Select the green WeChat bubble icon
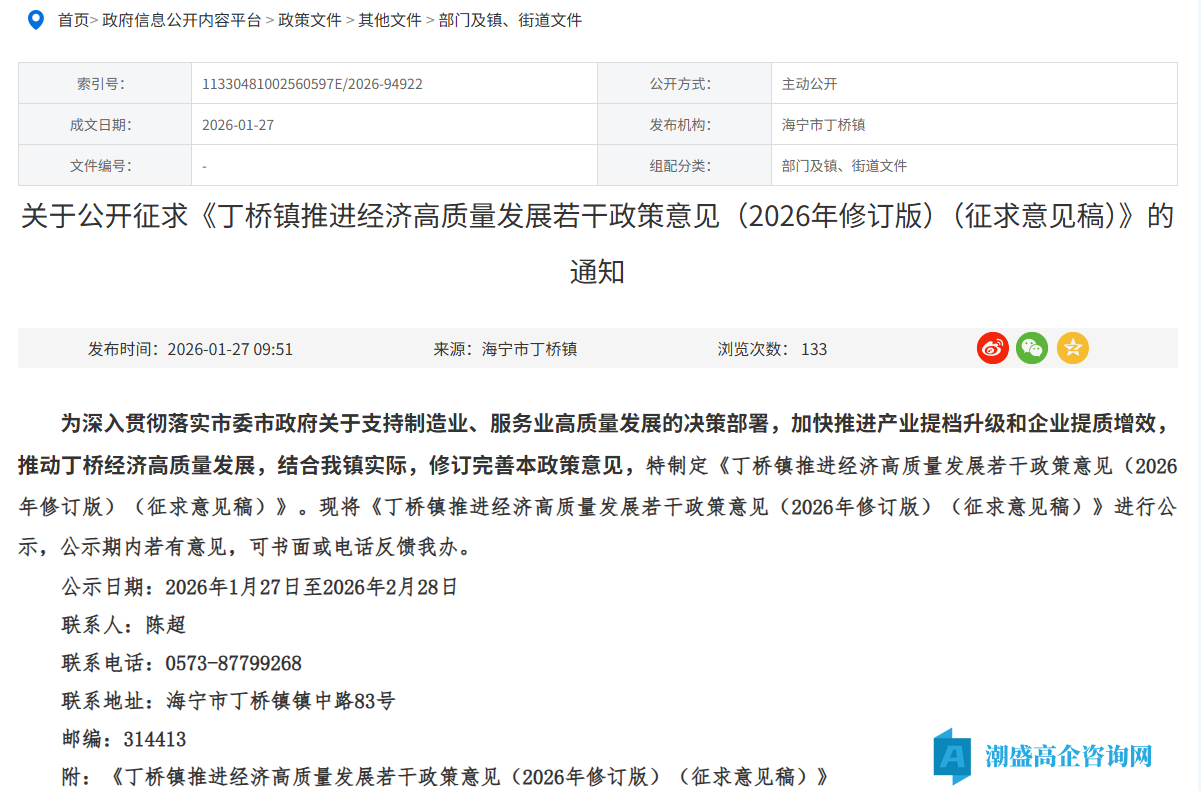This screenshot has width=1201, height=791. point(1032,348)
